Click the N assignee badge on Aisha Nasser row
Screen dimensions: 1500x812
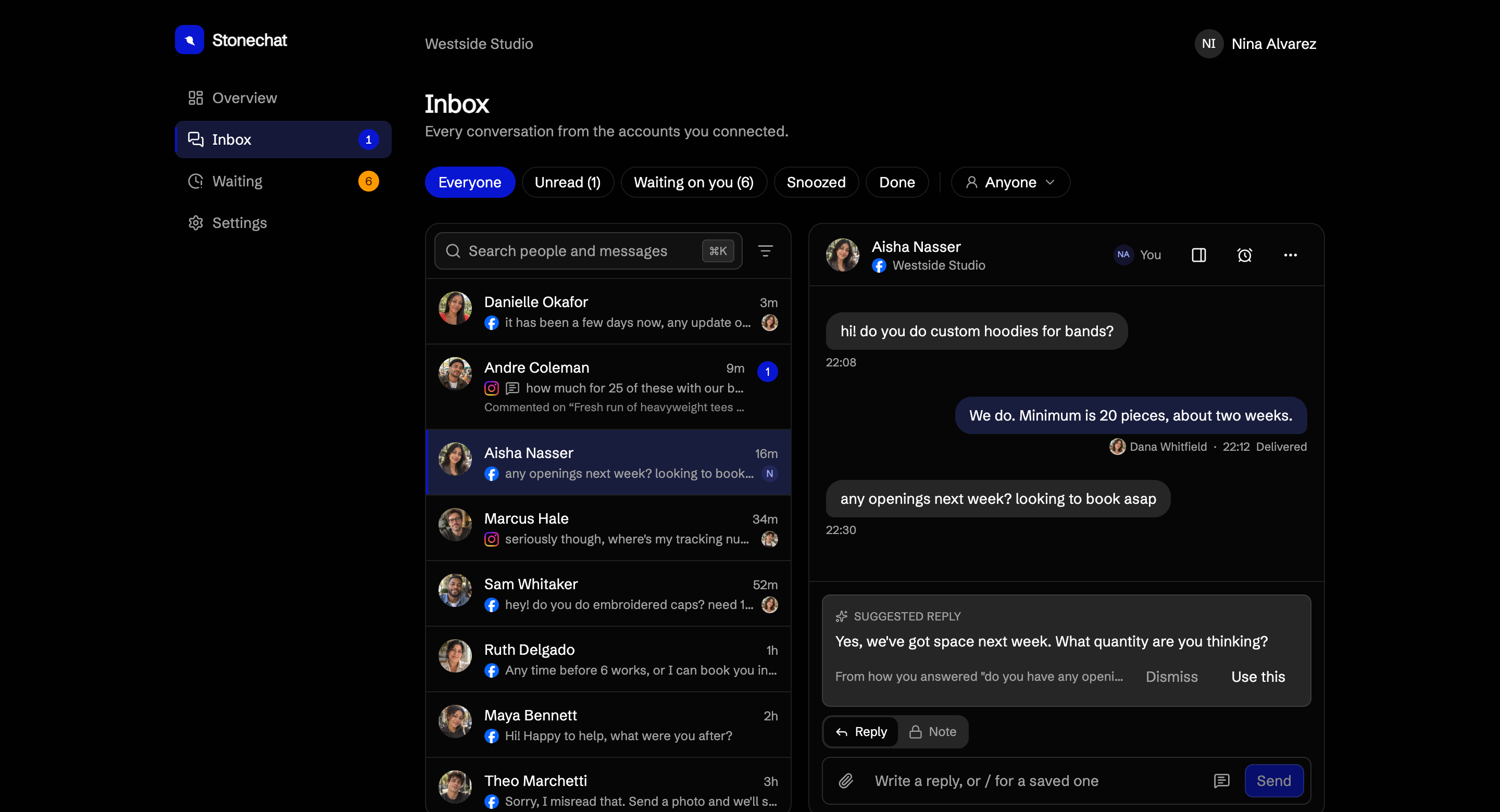tap(769, 474)
